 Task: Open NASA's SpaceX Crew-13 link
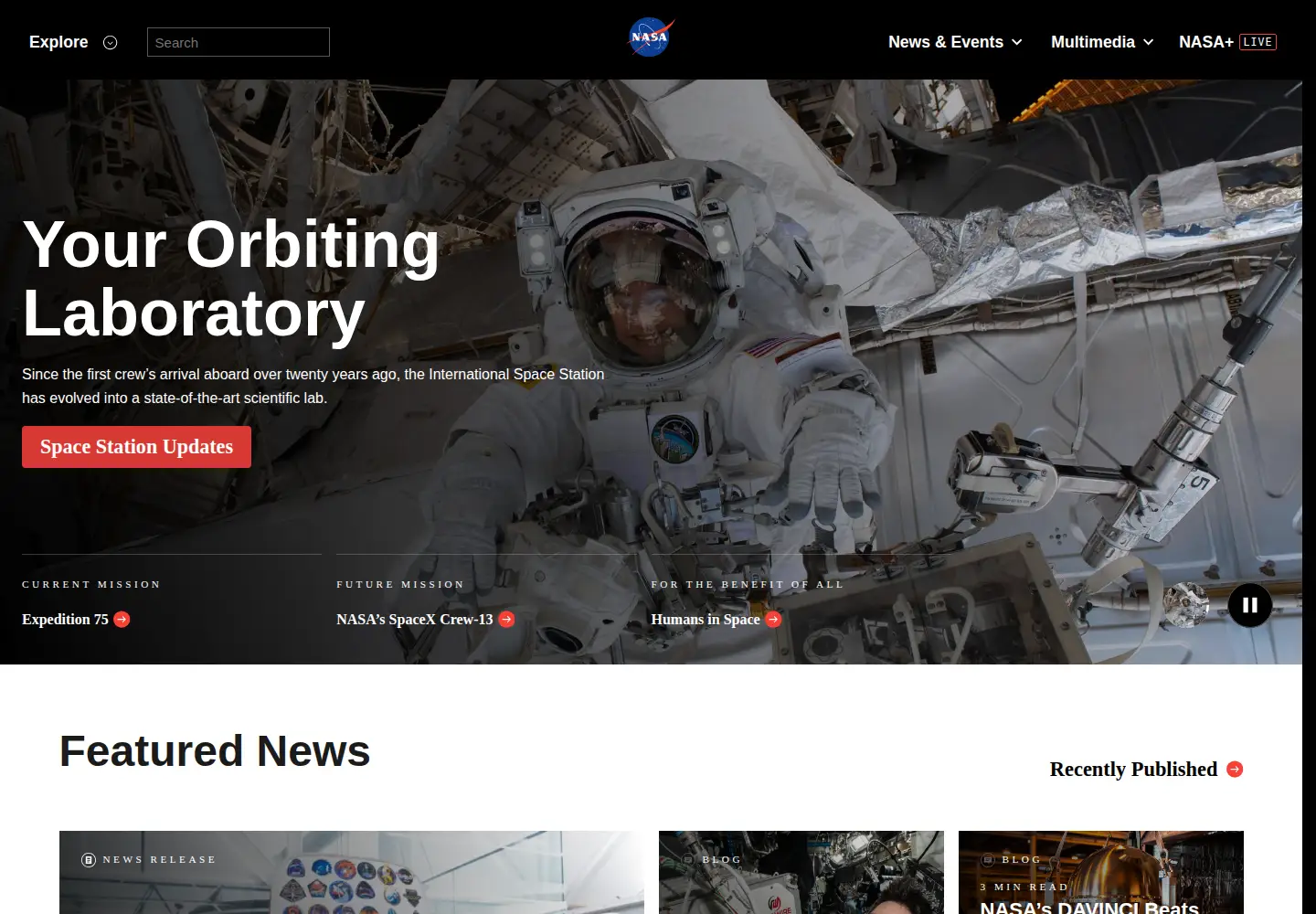tap(425, 619)
